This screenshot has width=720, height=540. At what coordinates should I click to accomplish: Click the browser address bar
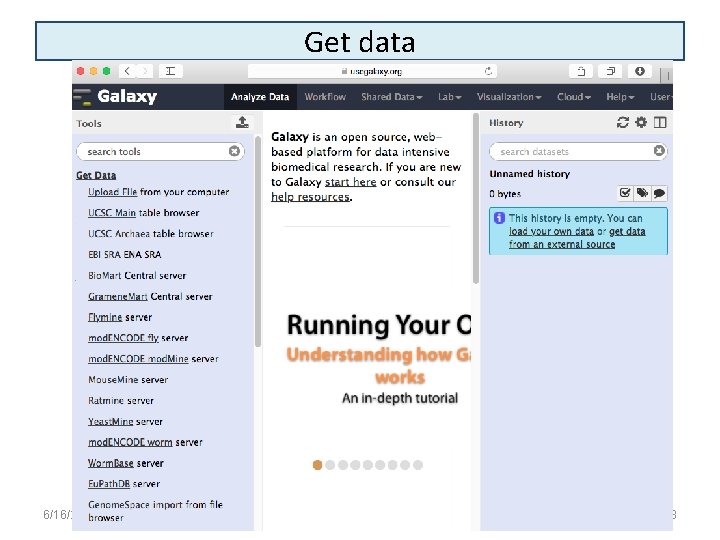(372, 71)
